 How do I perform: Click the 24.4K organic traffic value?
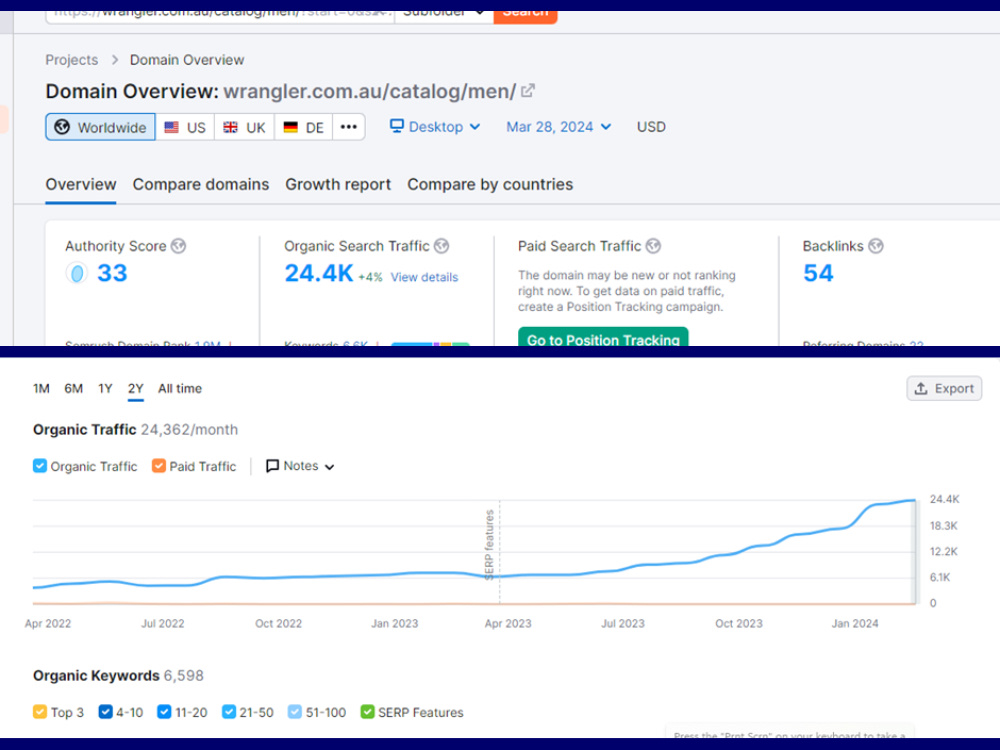point(318,273)
